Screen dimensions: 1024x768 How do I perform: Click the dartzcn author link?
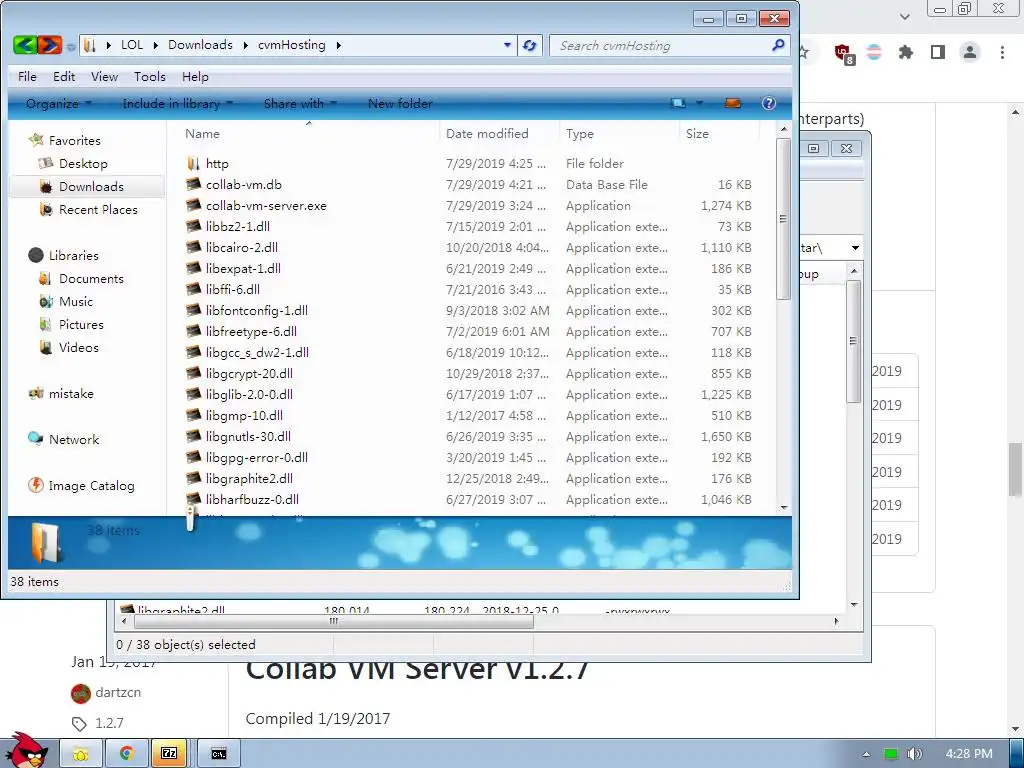coord(118,692)
